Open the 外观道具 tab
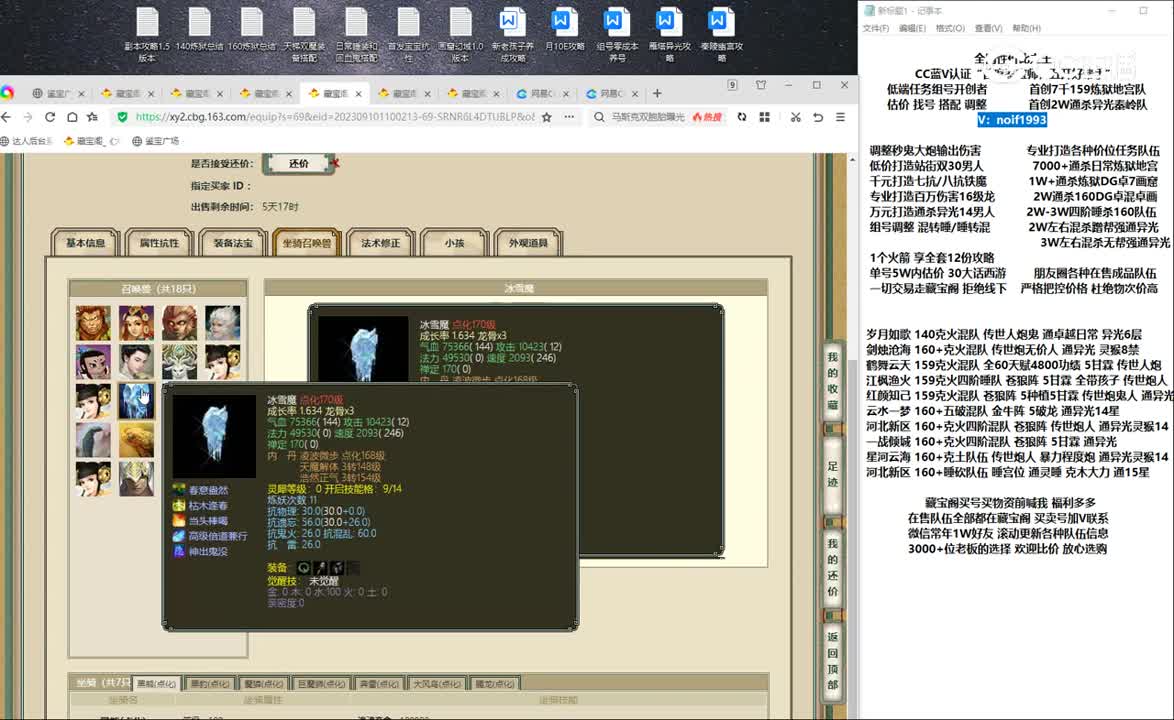Image resolution: width=1174 pixels, height=720 pixels. 529,242
